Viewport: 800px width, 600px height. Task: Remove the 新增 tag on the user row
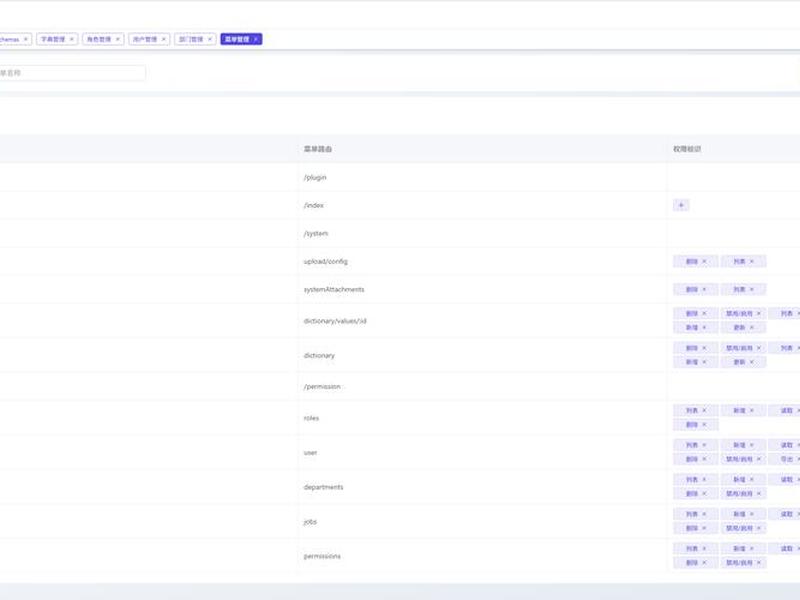click(x=752, y=445)
